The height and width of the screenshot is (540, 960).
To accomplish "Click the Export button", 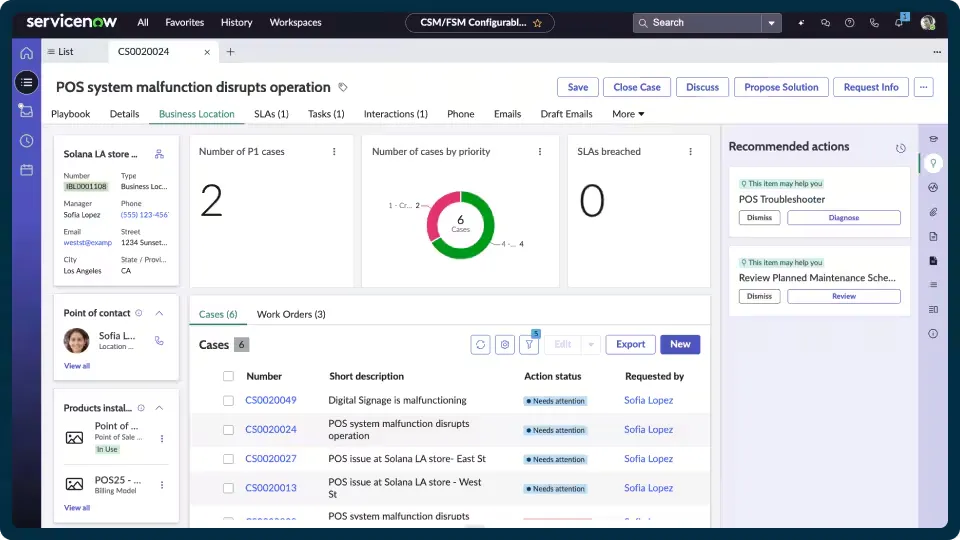I will pyautogui.click(x=630, y=344).
